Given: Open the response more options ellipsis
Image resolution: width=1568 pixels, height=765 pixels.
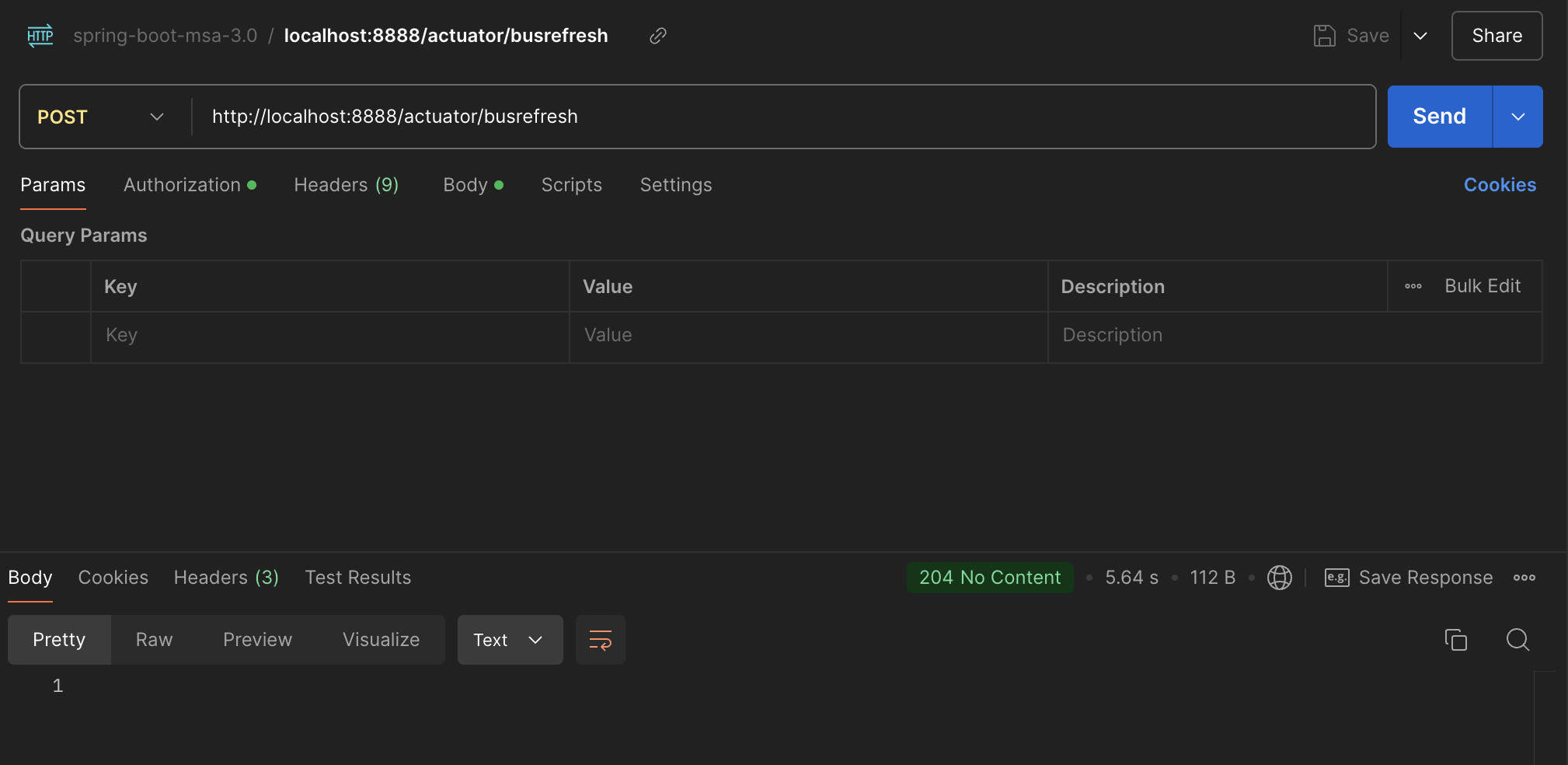Looking at the screenshot, I should click(x=1524, y=578).
